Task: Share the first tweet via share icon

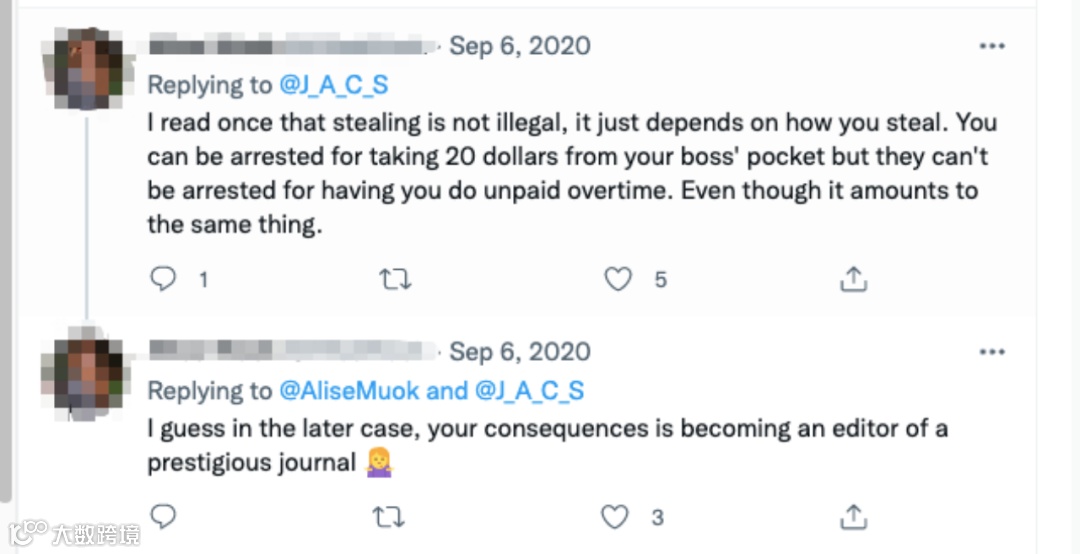Action: 853,279
